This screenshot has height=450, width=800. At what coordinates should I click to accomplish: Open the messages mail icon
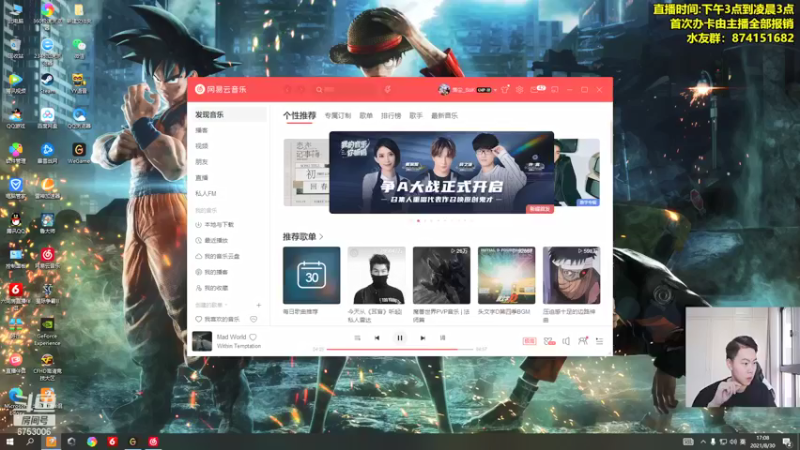point(534,89)
